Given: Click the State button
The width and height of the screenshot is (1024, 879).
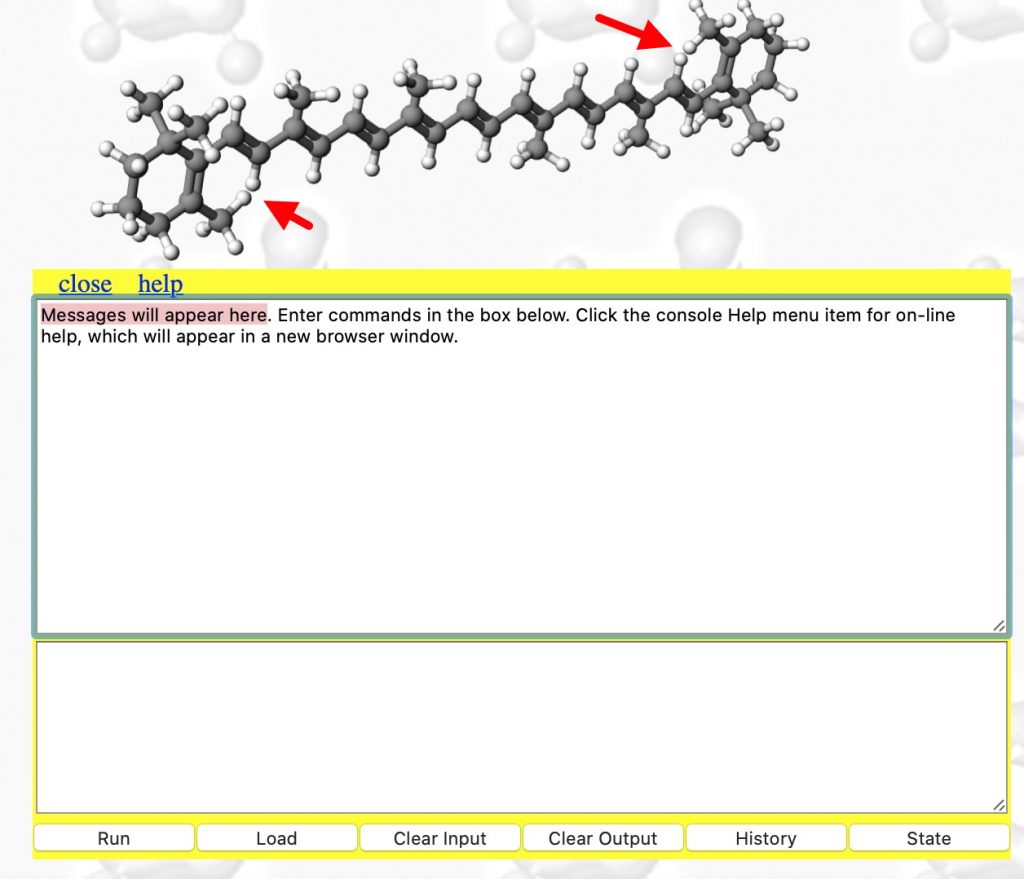Looking at the screenshot, I should coord(929,838).
